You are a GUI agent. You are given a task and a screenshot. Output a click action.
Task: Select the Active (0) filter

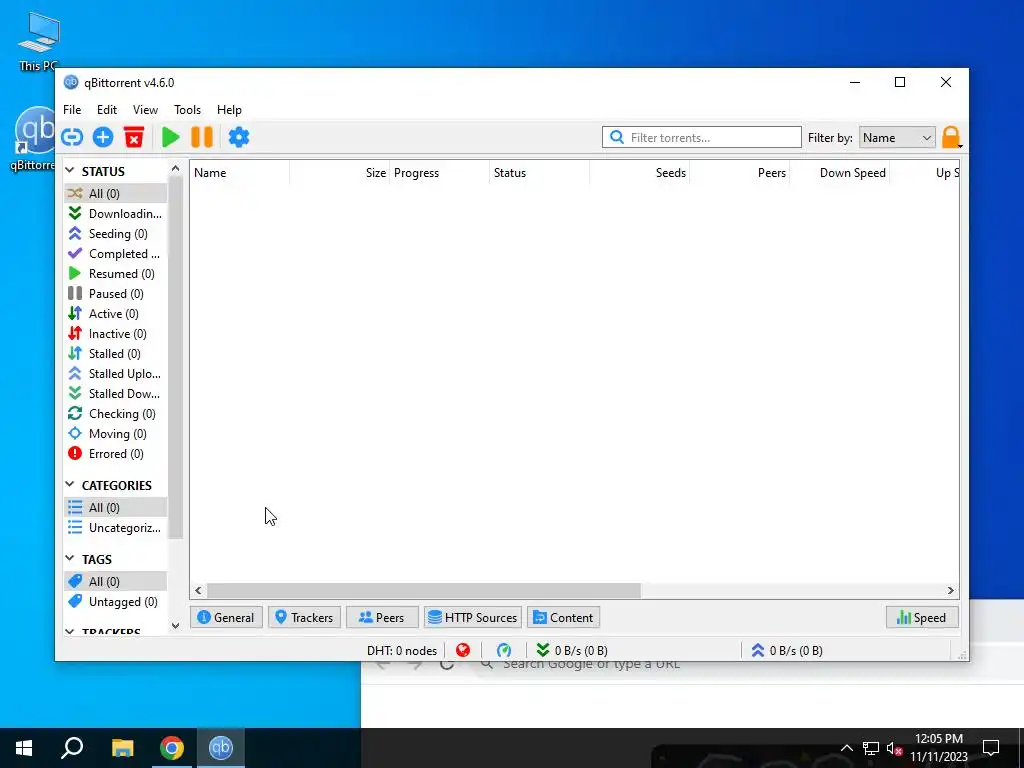[x=116, y=313]
